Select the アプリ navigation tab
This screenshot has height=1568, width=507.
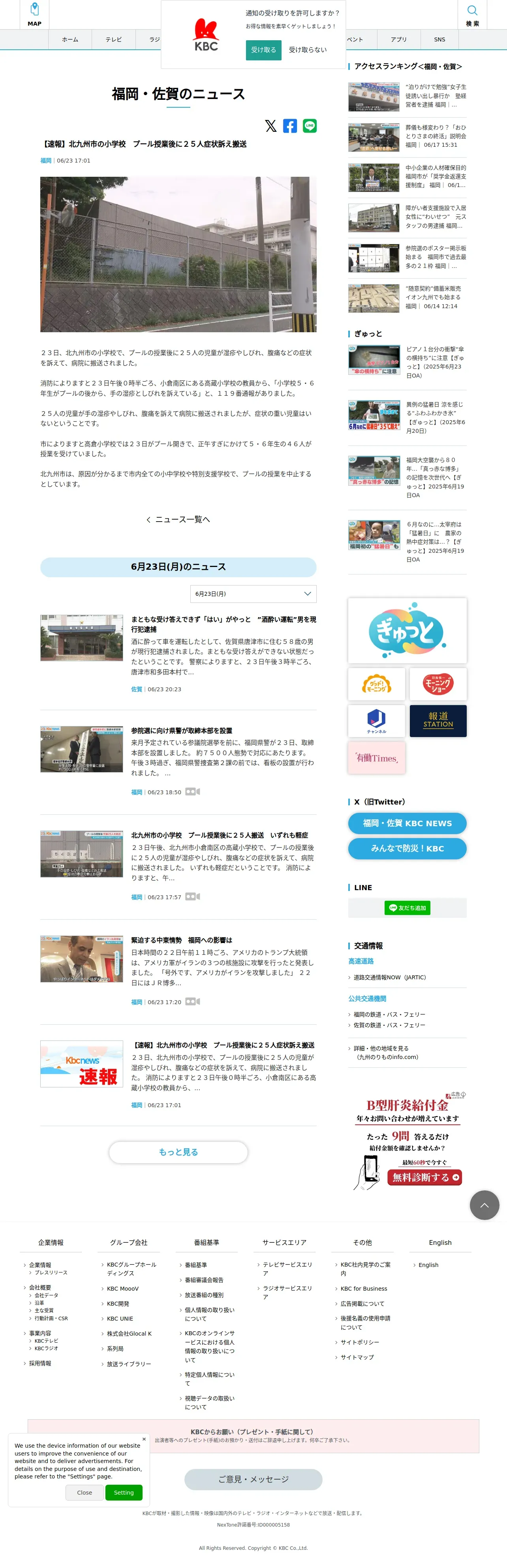398,39
